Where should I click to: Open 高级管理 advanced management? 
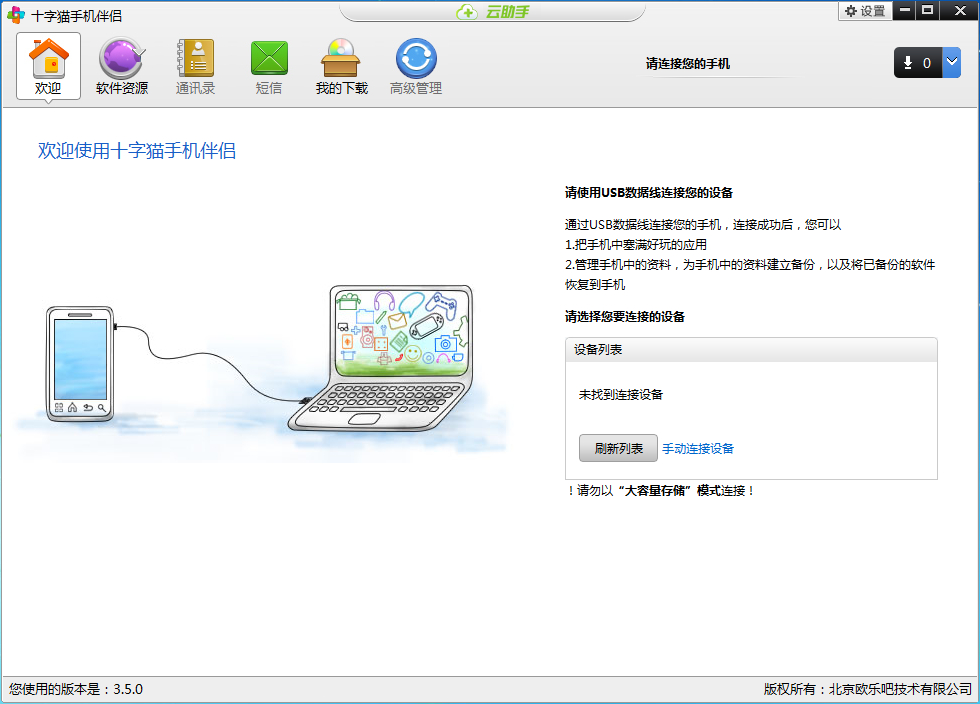(x=416, y=66)
